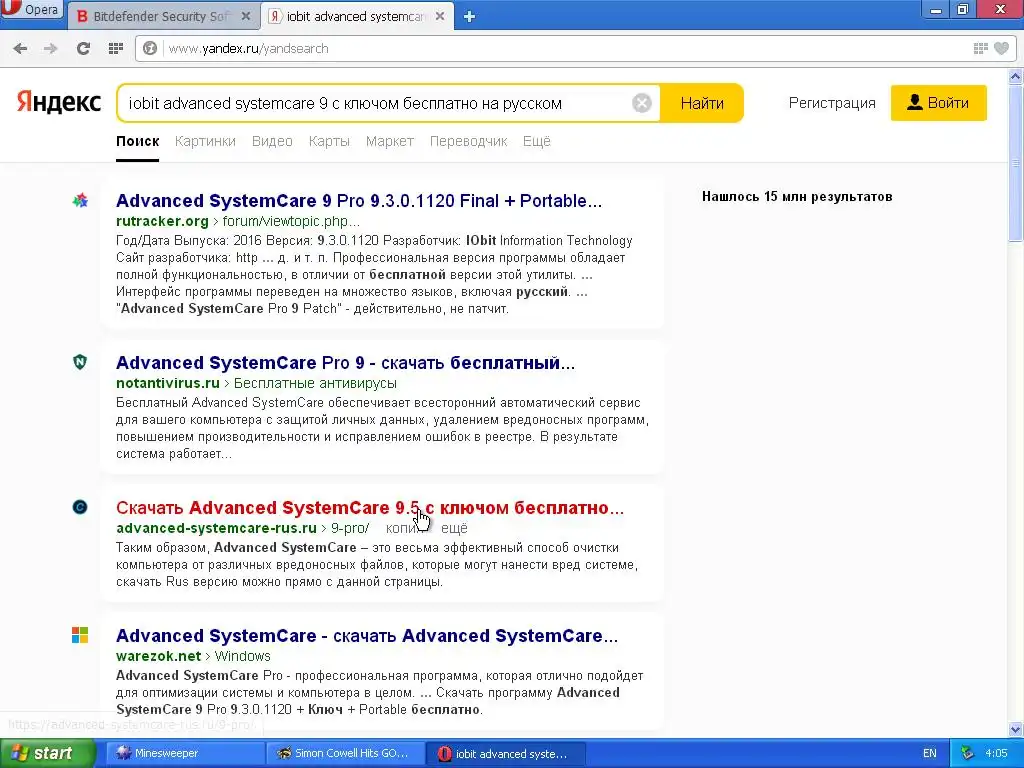Image resolution: width=1024 pixels, height=768 pixels.
Task: Click the warezok.net Windows-flag favicon
Action: pos(80,635)
